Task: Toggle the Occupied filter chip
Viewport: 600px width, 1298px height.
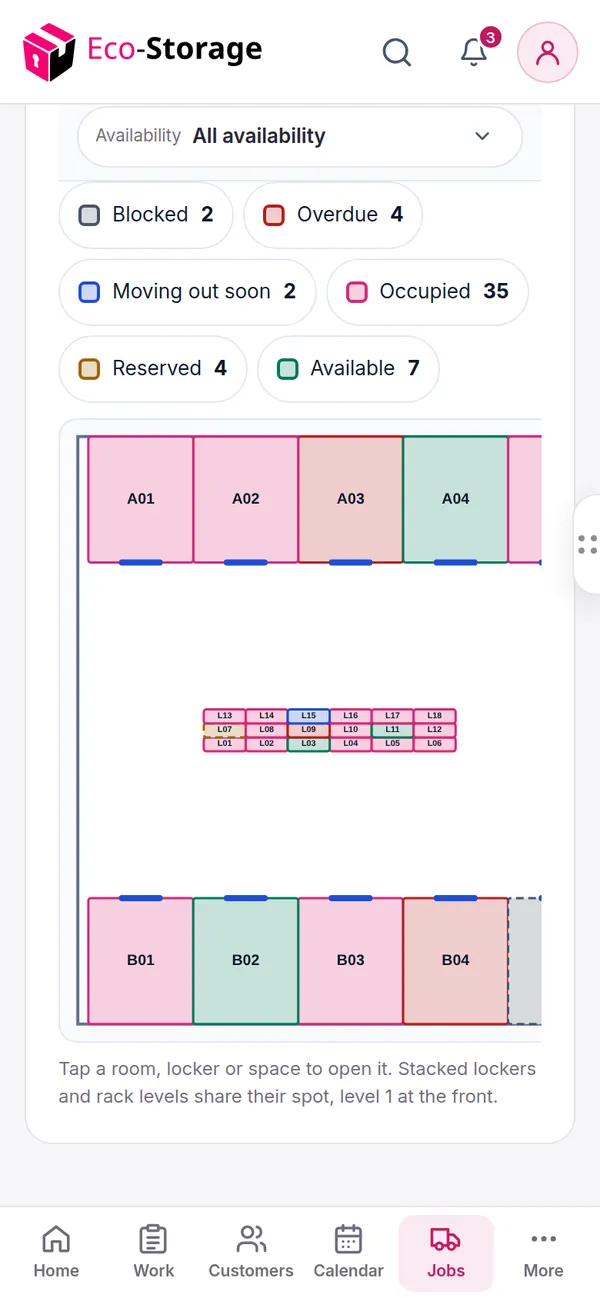Action: coord(427,291)
